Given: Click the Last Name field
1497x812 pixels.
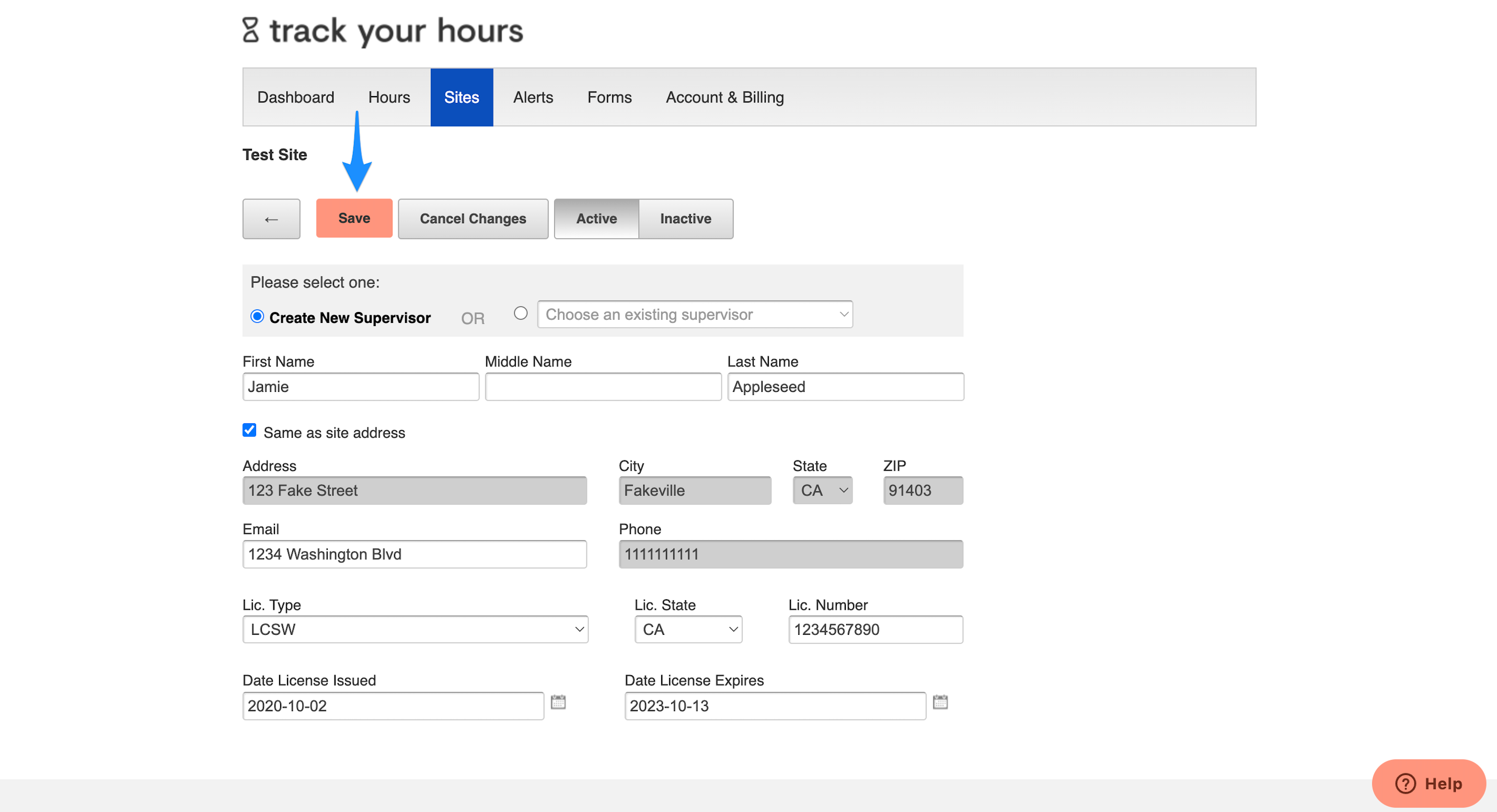Looking at the screenshot, I should pyautogui.click(x=846, y=387).
